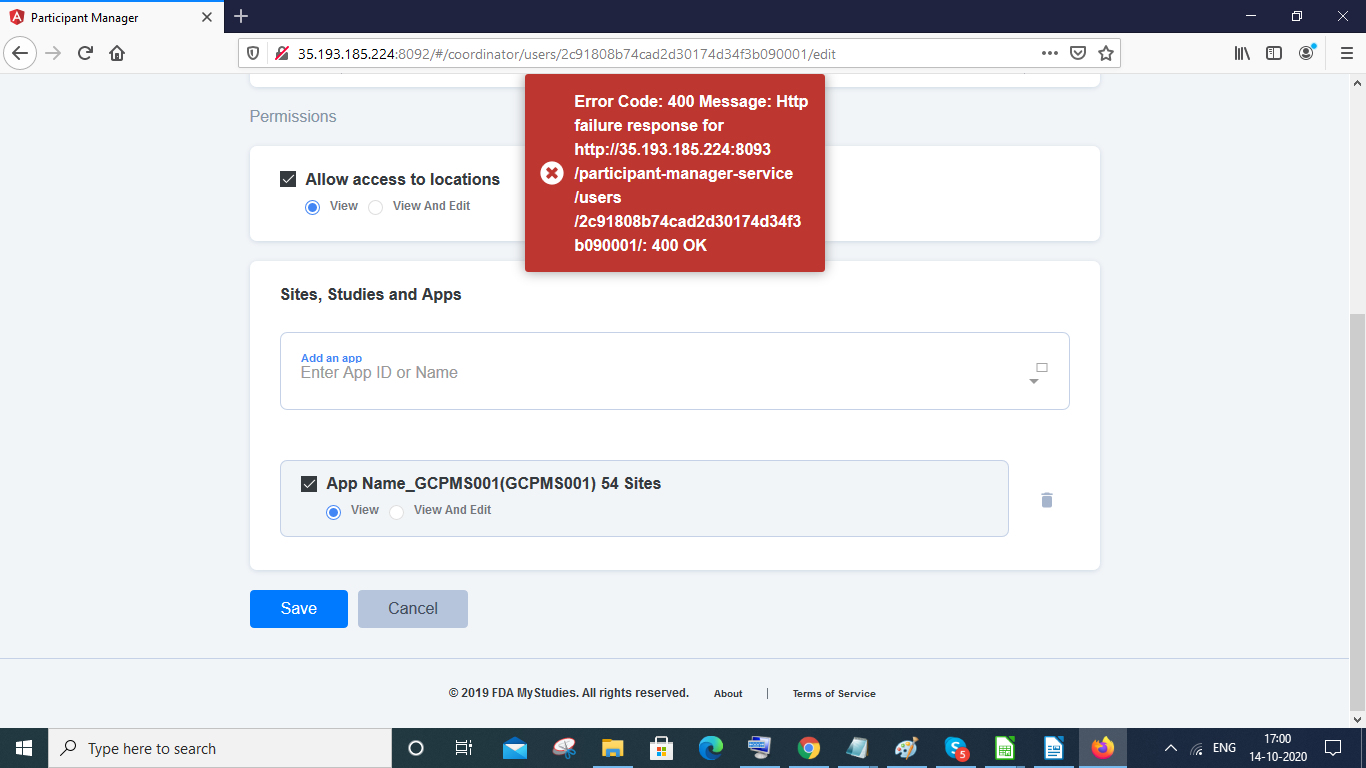This screenshot has height=768, width=1366.
Task: Select View And Edit under Permissions
Action: pos(375,206)
